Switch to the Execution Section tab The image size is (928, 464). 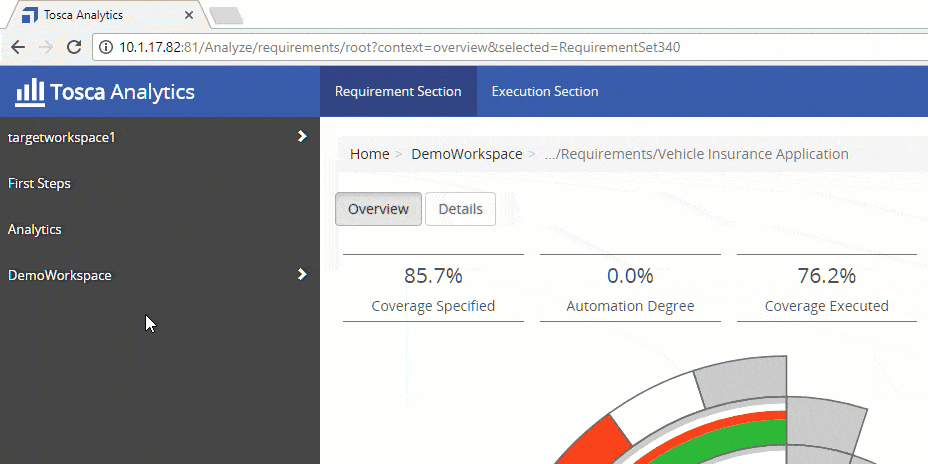(545, 91)
